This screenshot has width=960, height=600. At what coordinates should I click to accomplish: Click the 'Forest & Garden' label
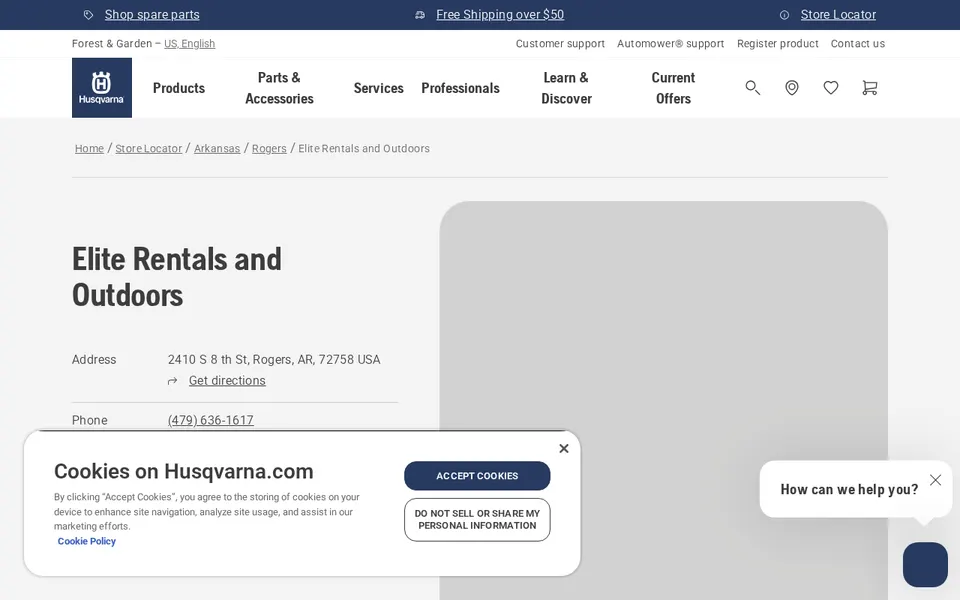pyautogui.click(x=111, y=43)
